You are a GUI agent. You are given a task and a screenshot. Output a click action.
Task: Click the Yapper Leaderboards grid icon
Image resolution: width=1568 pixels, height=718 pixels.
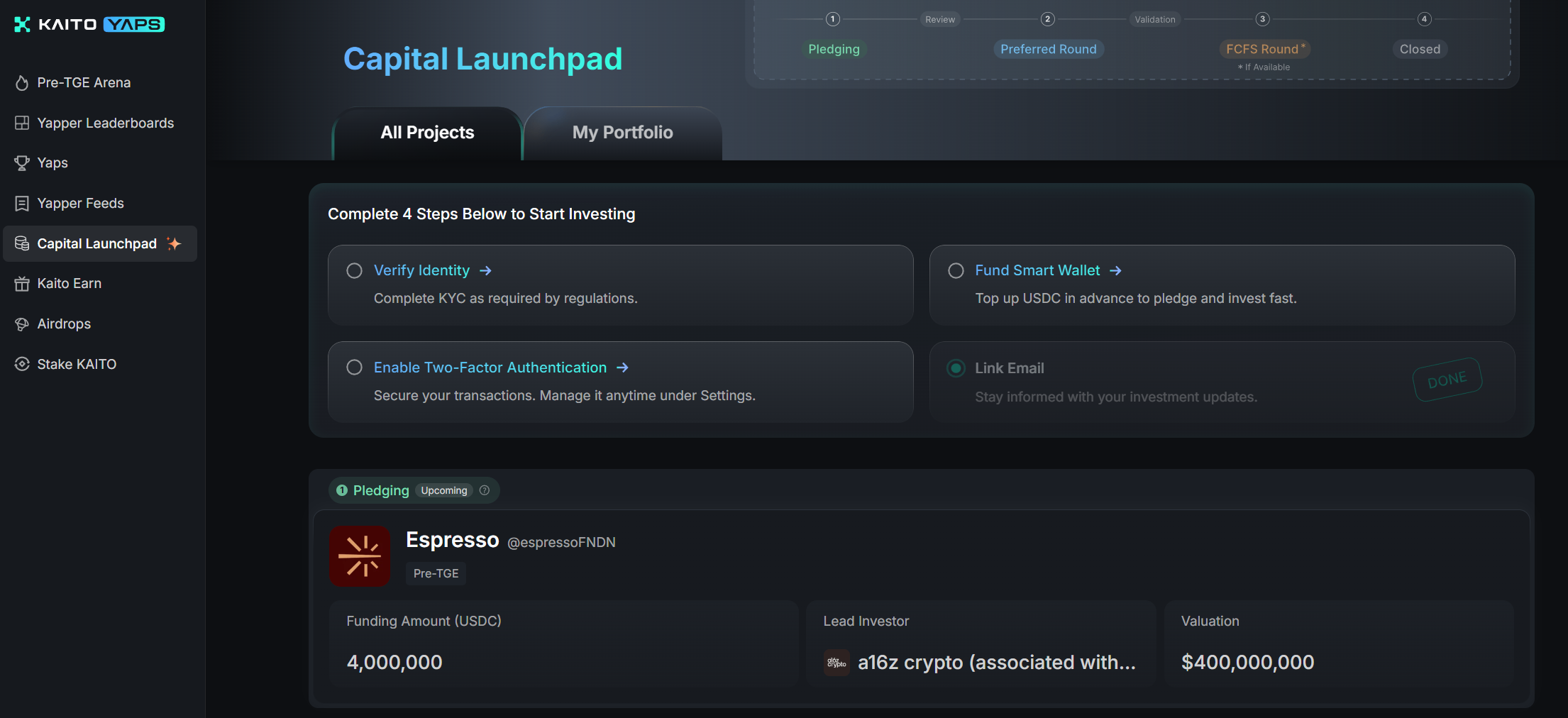pos(22,123)
